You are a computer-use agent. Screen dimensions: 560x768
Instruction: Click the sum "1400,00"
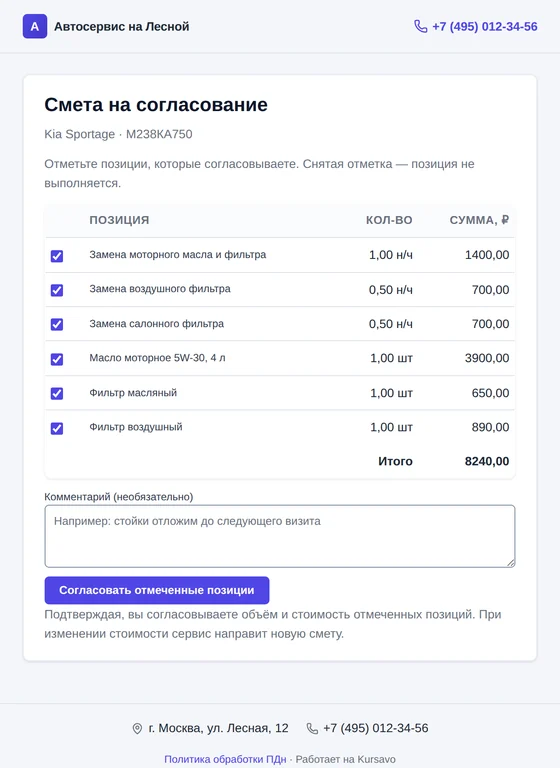coord(487,255)
